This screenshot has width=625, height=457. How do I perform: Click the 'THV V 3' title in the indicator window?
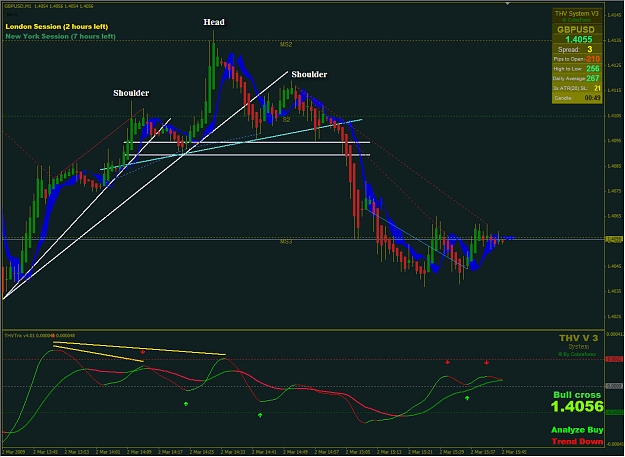pos(578,338)
